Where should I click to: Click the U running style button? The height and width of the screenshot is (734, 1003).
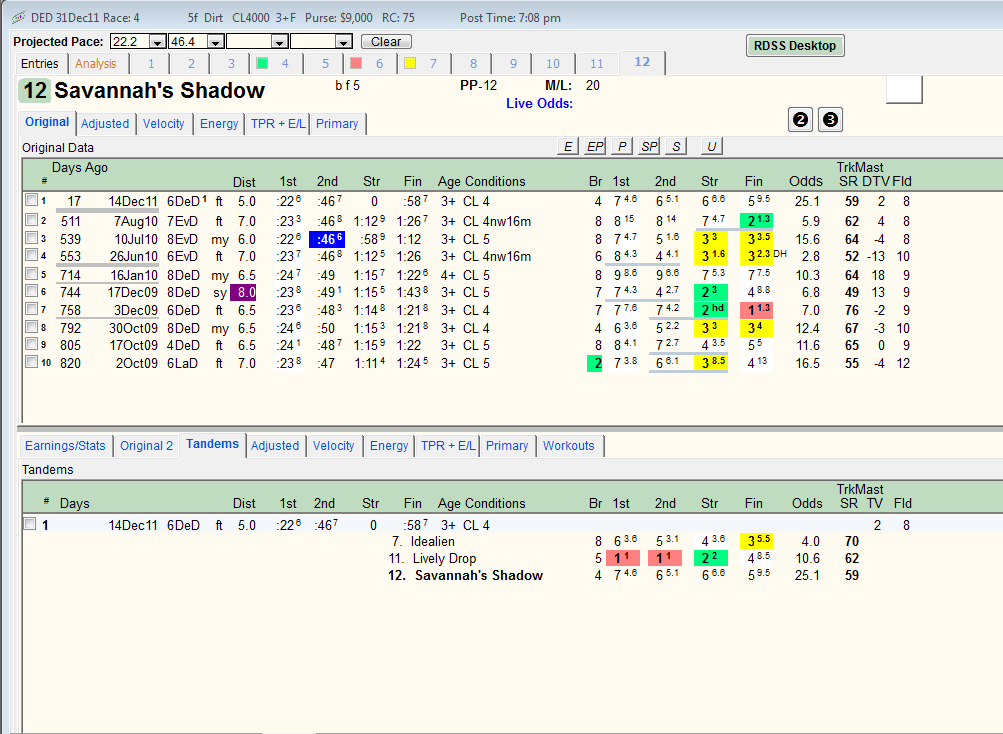click(711, 147)
